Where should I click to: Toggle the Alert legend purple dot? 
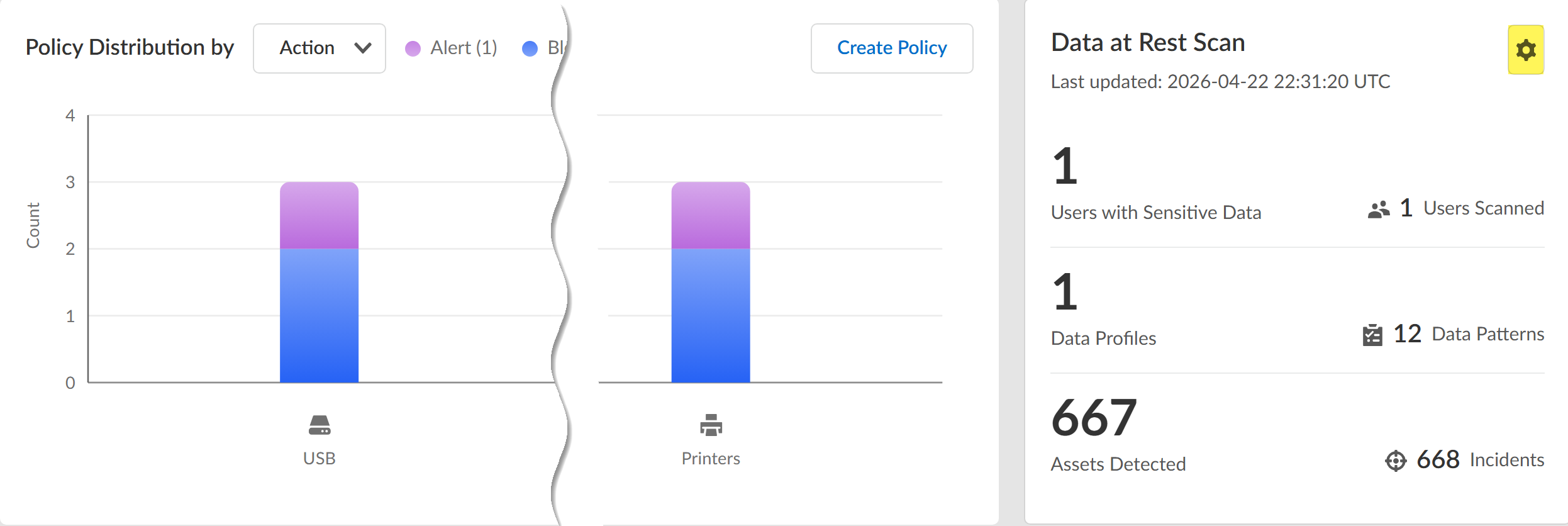click(x=413, y=48)
